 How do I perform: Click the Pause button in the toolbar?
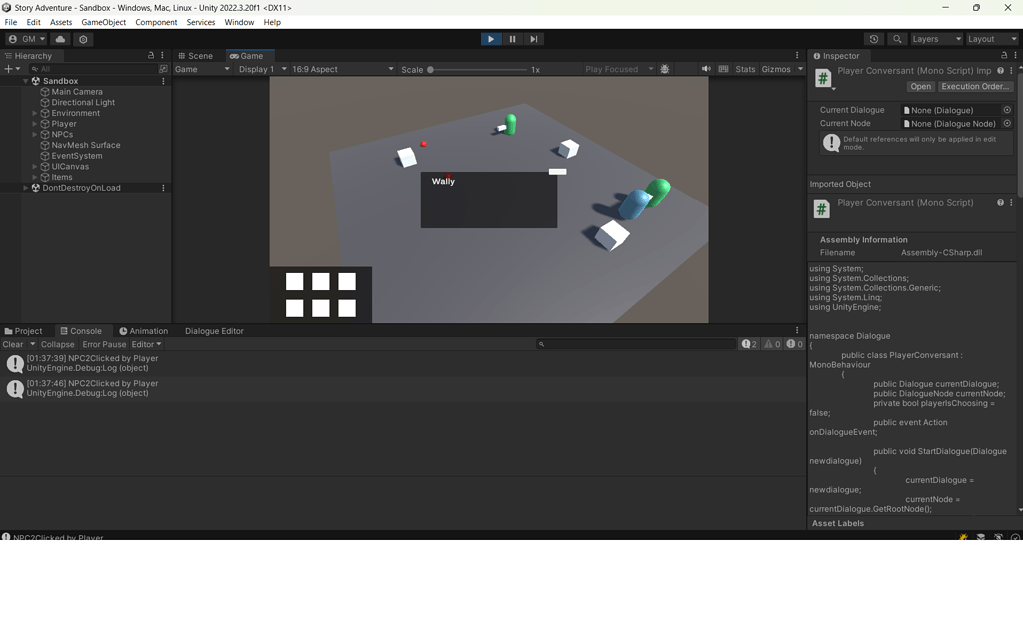click(x=512, y=38)
